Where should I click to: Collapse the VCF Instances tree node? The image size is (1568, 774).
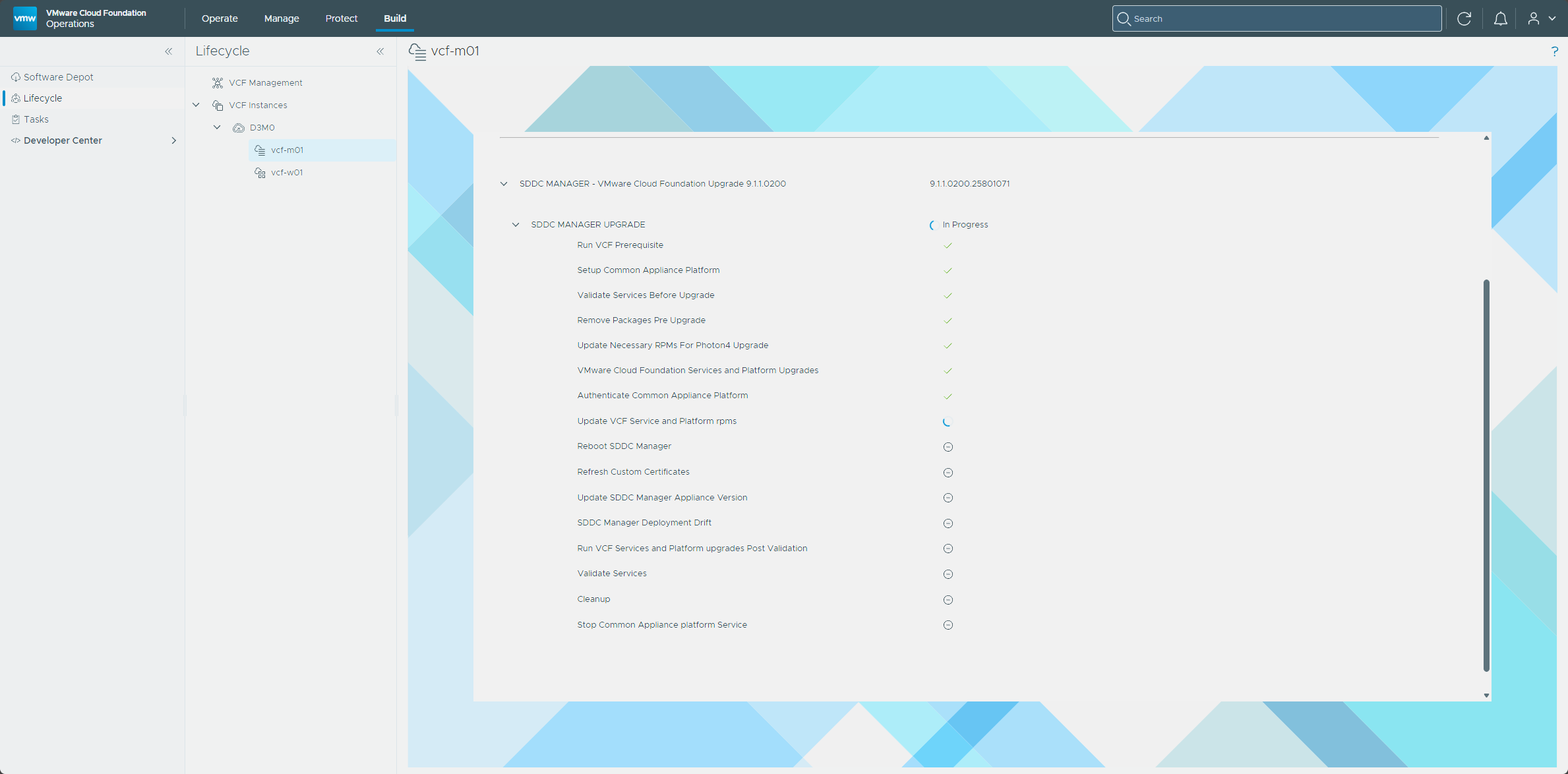pyautogui.click(x=196, y=105)
